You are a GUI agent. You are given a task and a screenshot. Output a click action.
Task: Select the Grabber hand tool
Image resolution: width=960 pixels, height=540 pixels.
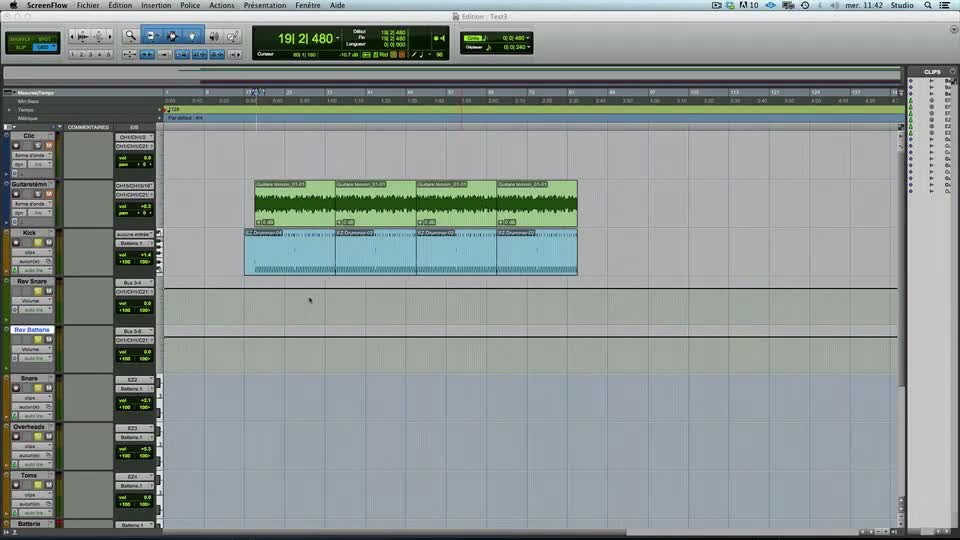pos(191,36)
